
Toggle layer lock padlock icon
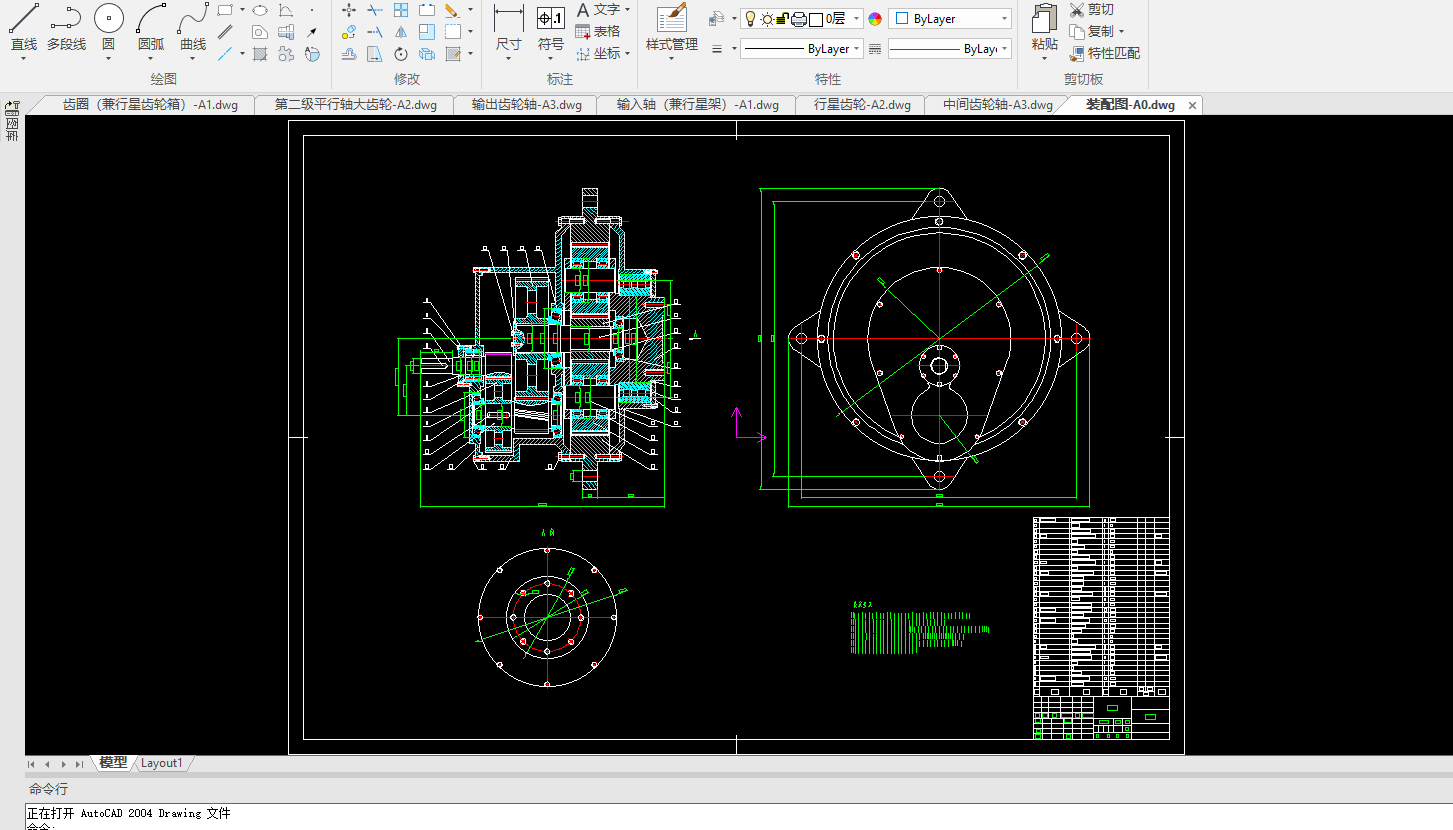click(782, 18)
